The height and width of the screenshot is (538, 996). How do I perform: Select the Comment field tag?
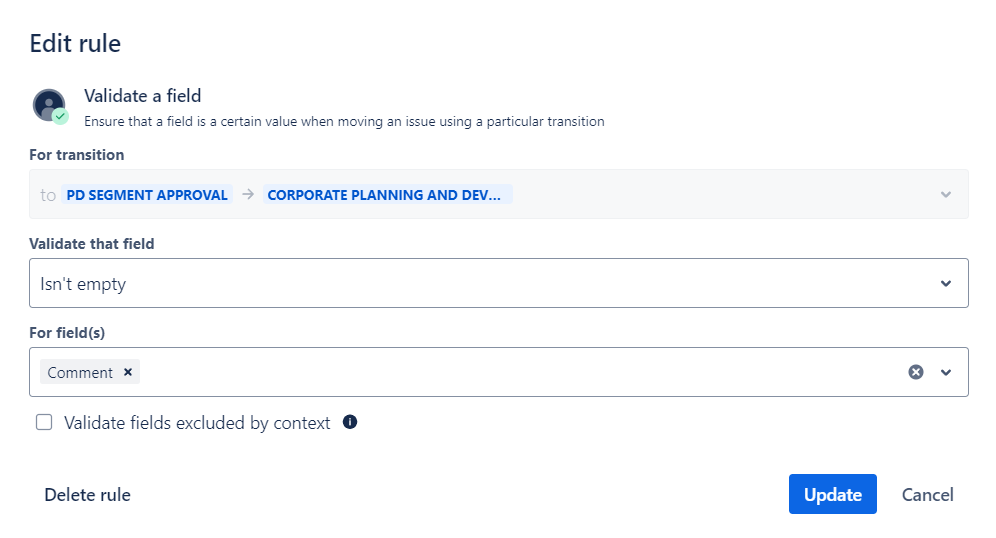[x=80, y=372]
